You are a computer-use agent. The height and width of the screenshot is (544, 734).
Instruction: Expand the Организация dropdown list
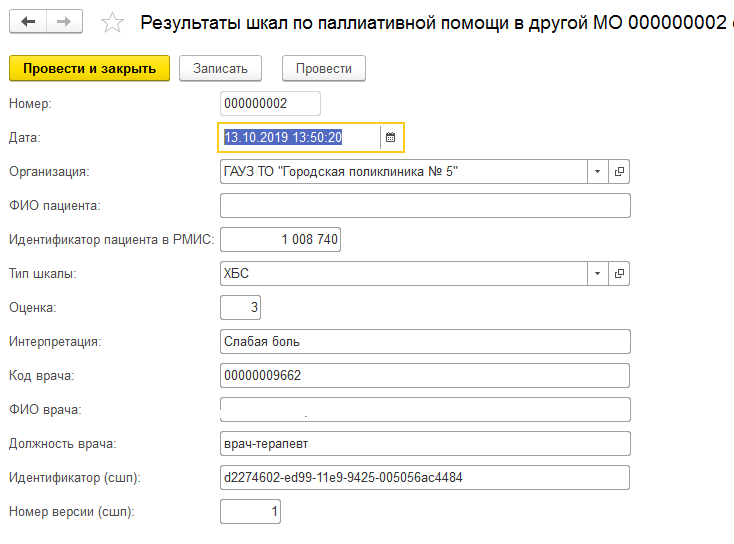click(597, 171)
